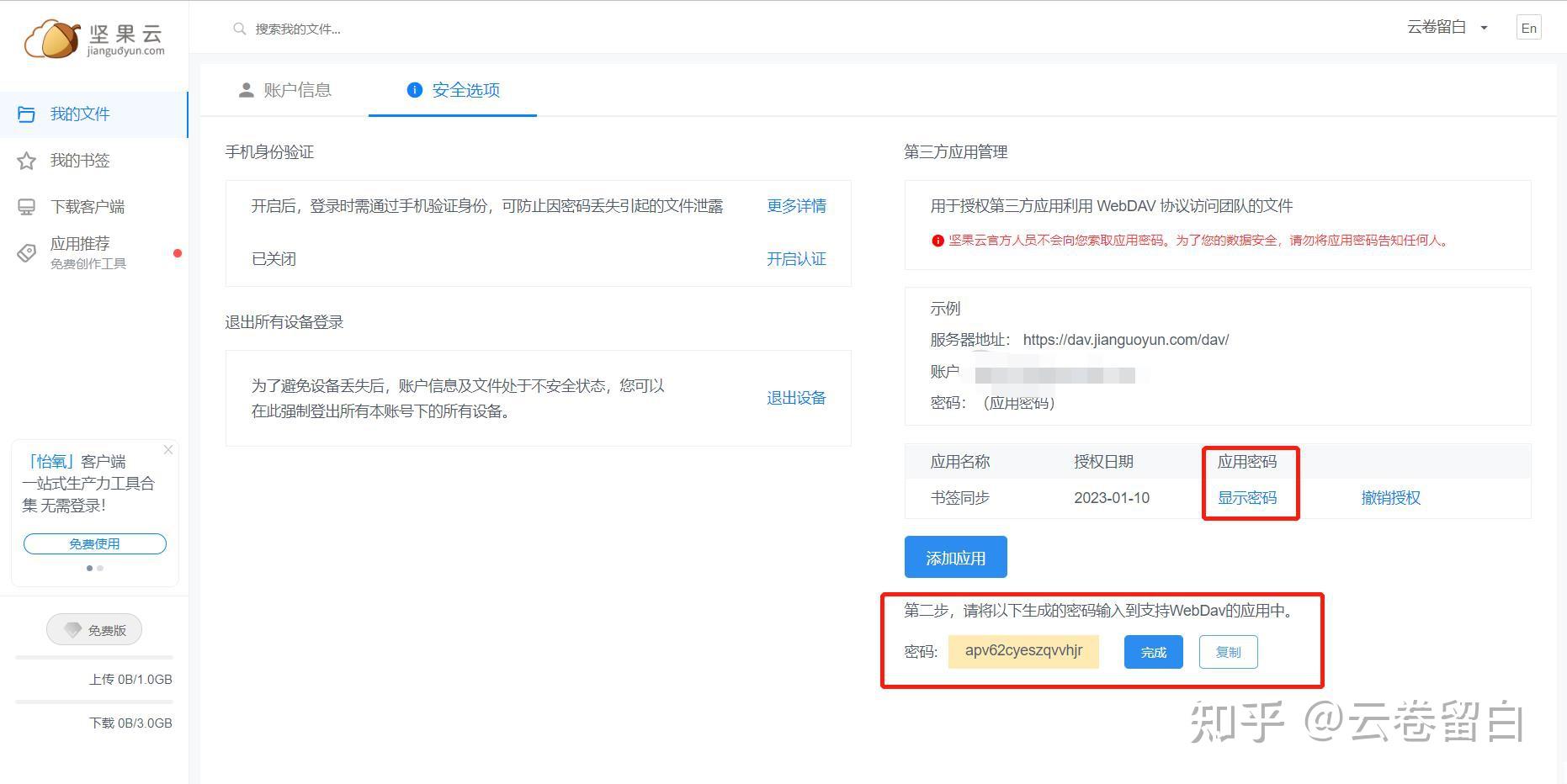1567x784 pixels.
Task: Click 下载 0B/3.0GB usage text
Action: point(130,723)
